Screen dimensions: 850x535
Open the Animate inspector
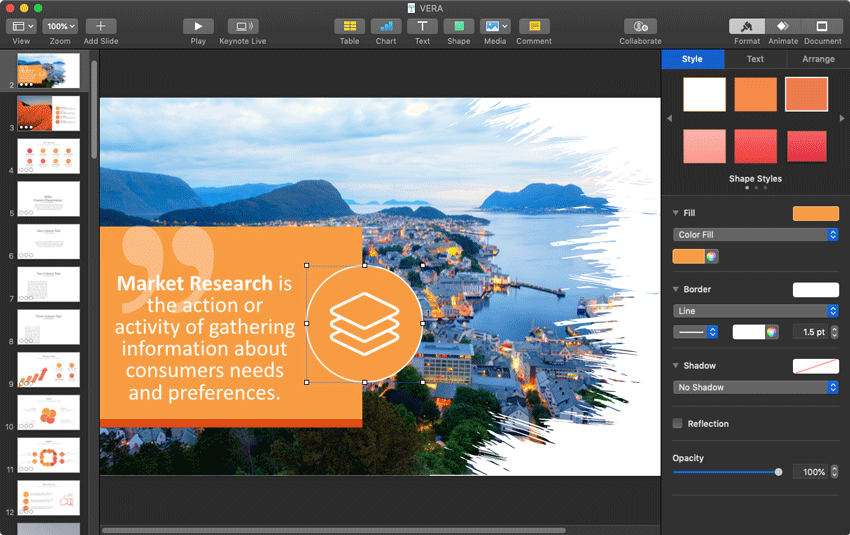[x=783, y=26]
